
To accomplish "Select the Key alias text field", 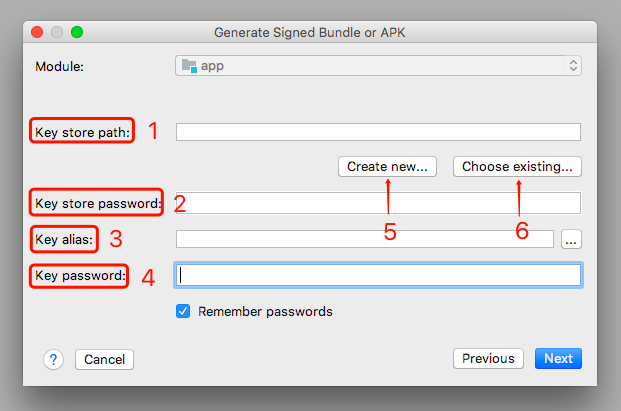I will pyautogui.click(x=365, y=239).
